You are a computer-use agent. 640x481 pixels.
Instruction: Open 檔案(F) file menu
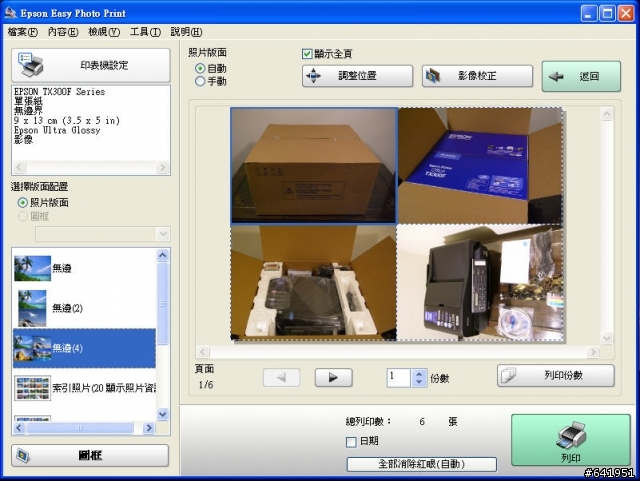[23, 32]
